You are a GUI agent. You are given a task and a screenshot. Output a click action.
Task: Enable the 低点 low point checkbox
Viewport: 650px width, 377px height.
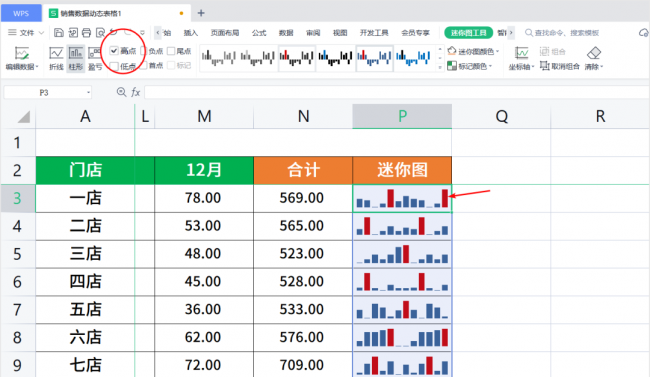tap(114, 66)
